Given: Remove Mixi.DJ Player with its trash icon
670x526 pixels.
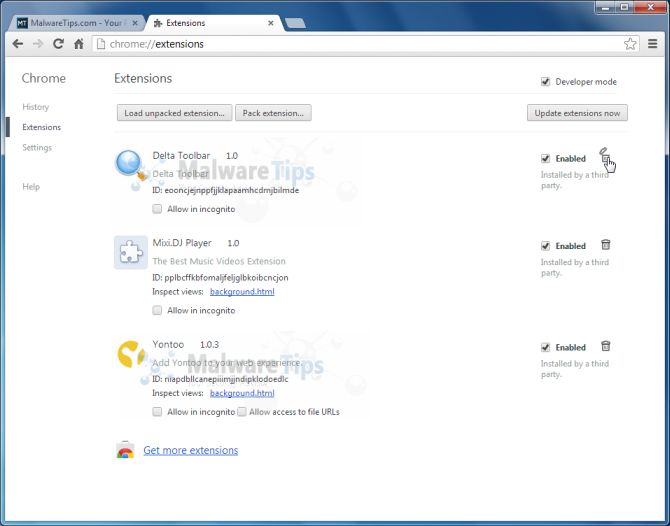Looking at the screenshot, I should coord(605,245).
